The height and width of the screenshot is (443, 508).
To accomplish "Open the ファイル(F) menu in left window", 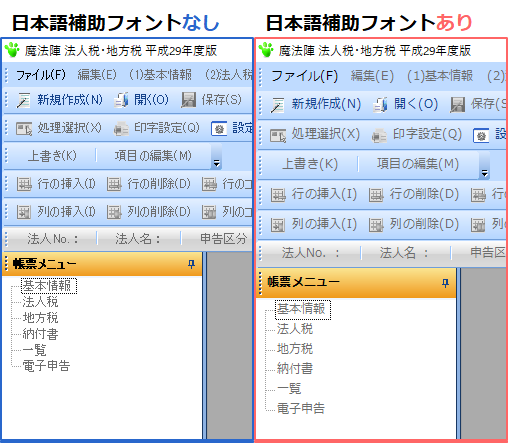I will point(41,75).
